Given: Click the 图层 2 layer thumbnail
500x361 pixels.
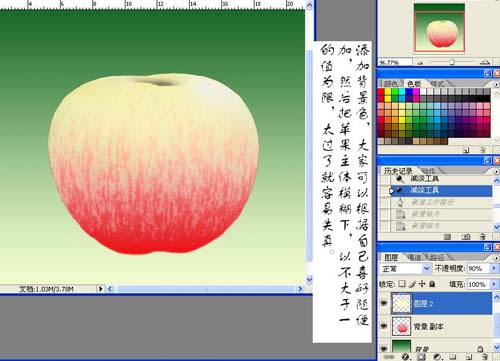Looking at the screenshot, I should pyautogui.click(x=401, y=303).
